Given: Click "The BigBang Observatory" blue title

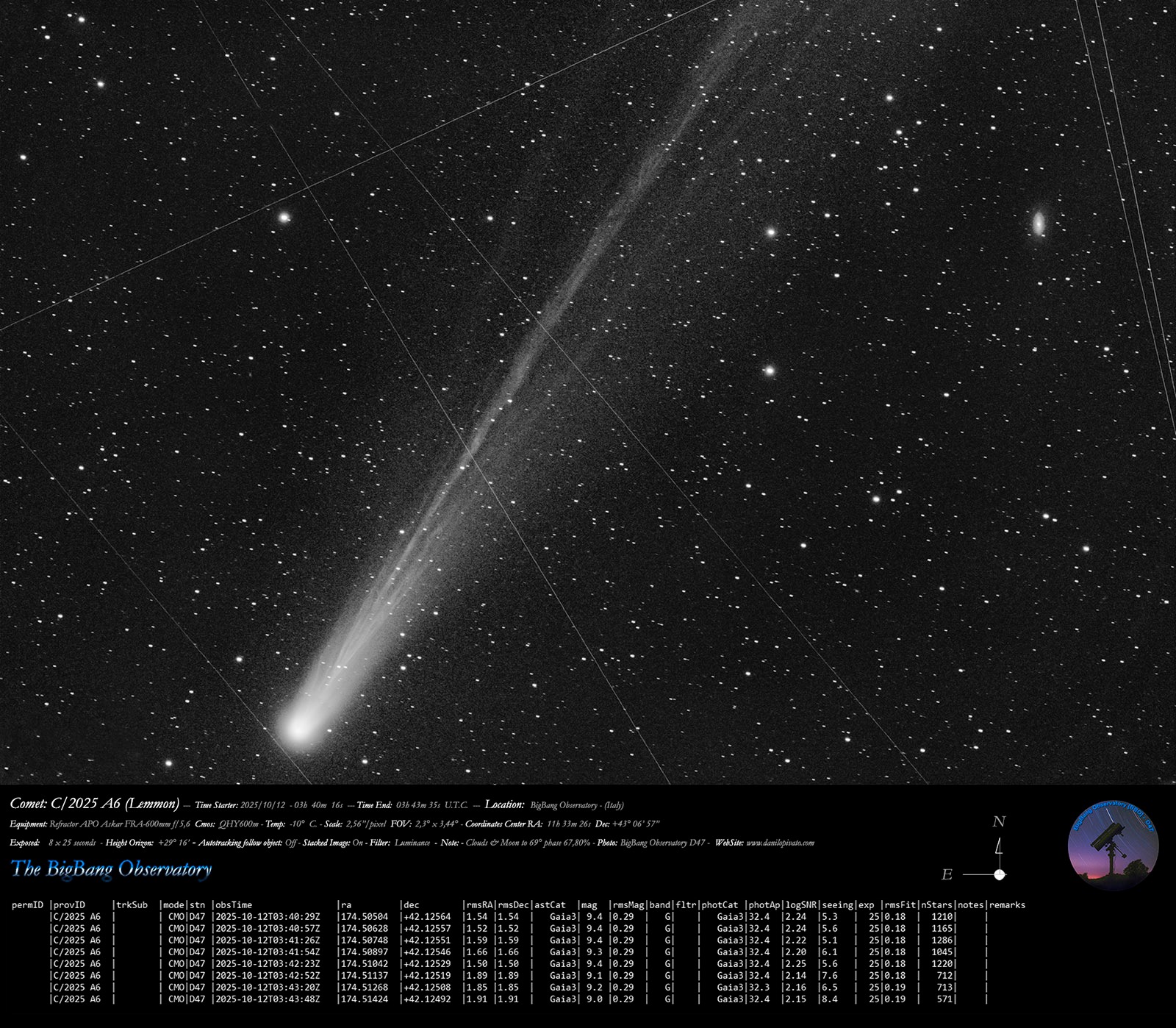Looking at the screenshot, I should [x=111, y=869].
